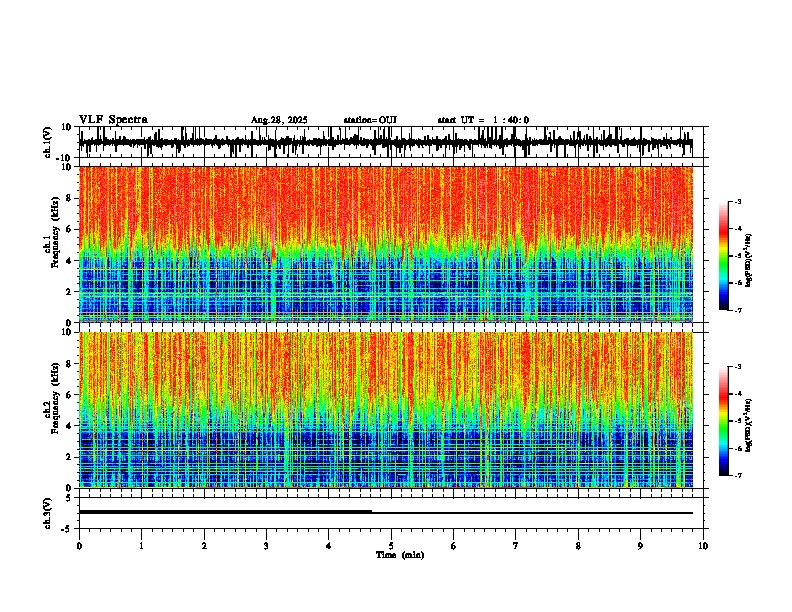Click time axis tick label "5"
Image resolution: width=792 pixels, height=612 pixels.
[x=391, y=546]
